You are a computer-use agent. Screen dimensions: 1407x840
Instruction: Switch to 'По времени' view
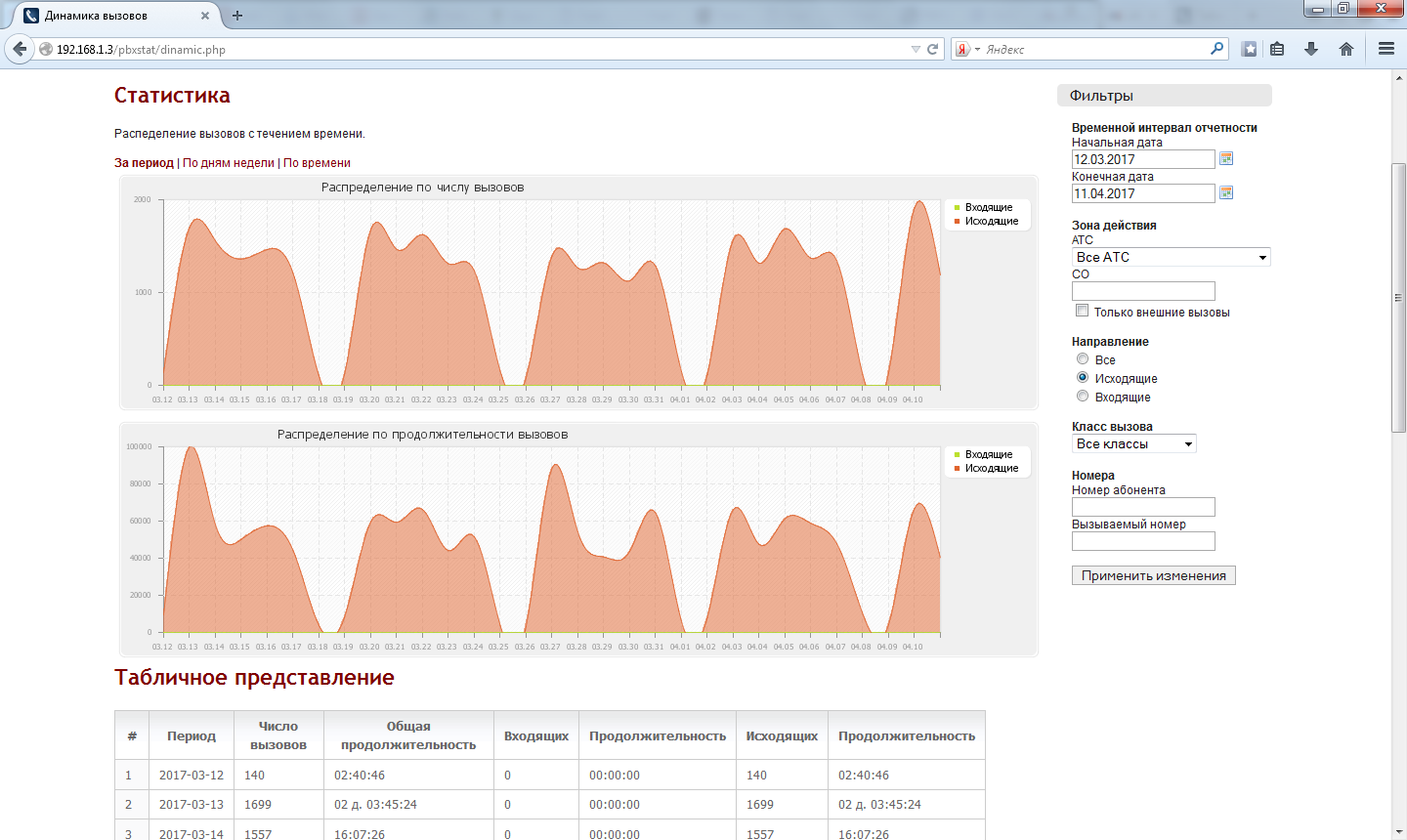pos(317,163)
